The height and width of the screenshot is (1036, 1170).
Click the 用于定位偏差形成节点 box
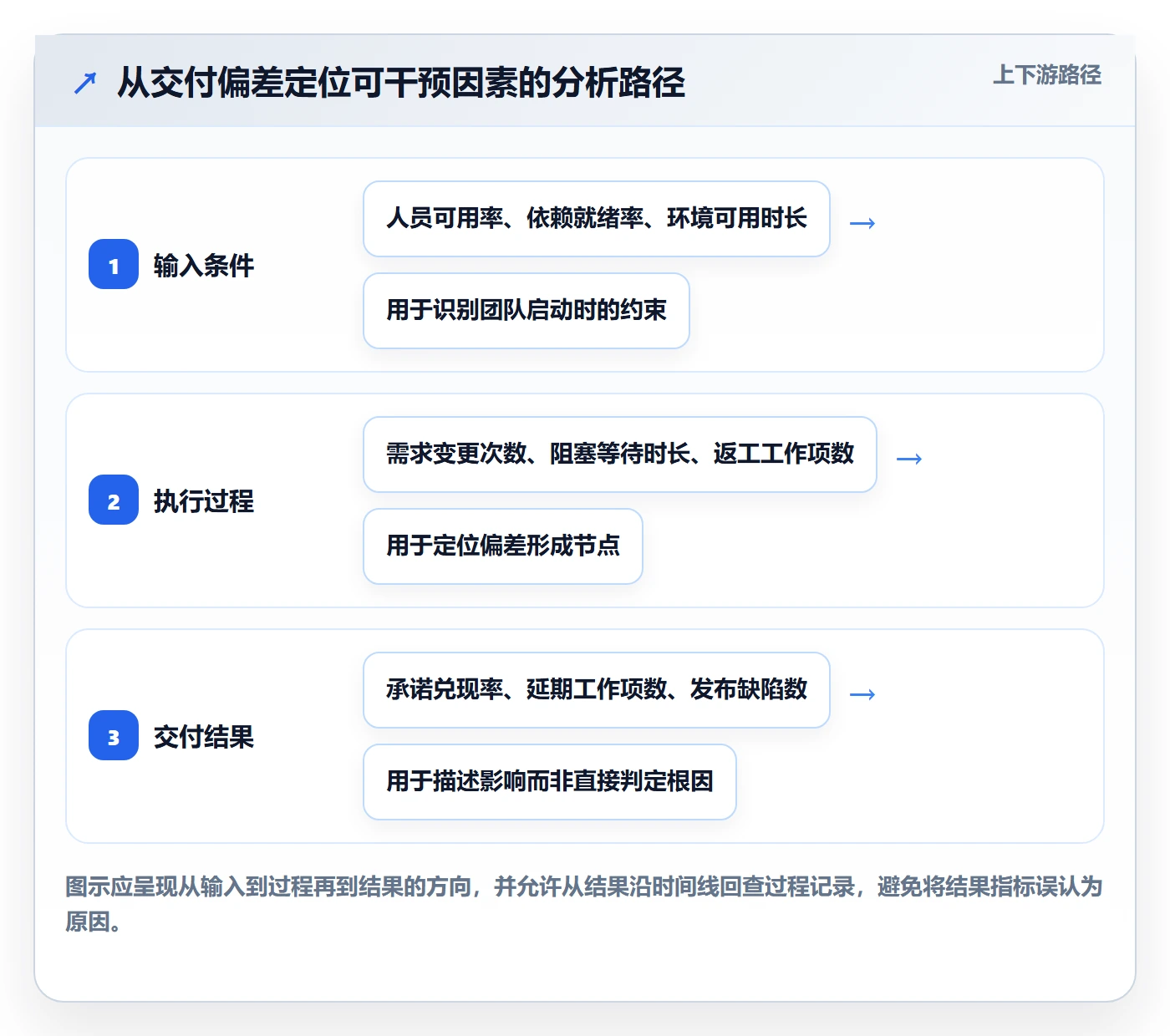[x=503, y=546]
